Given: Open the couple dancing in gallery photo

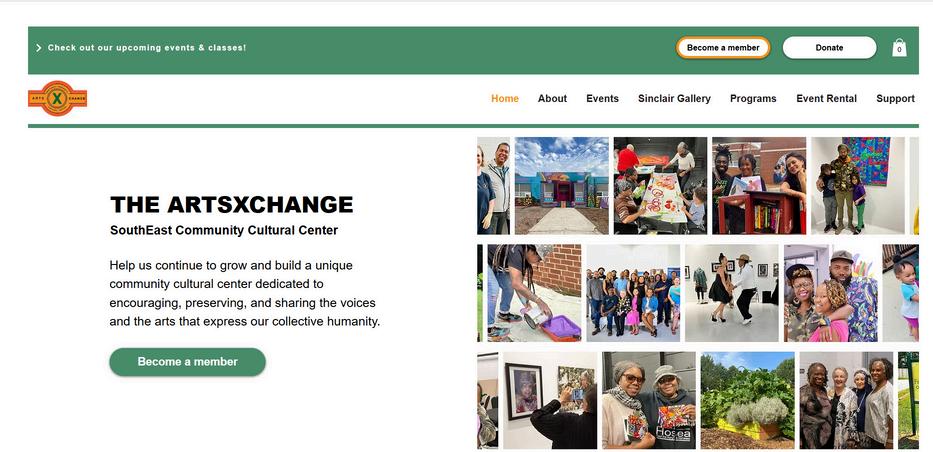Looking at the screenshot, I should [731, 293].
